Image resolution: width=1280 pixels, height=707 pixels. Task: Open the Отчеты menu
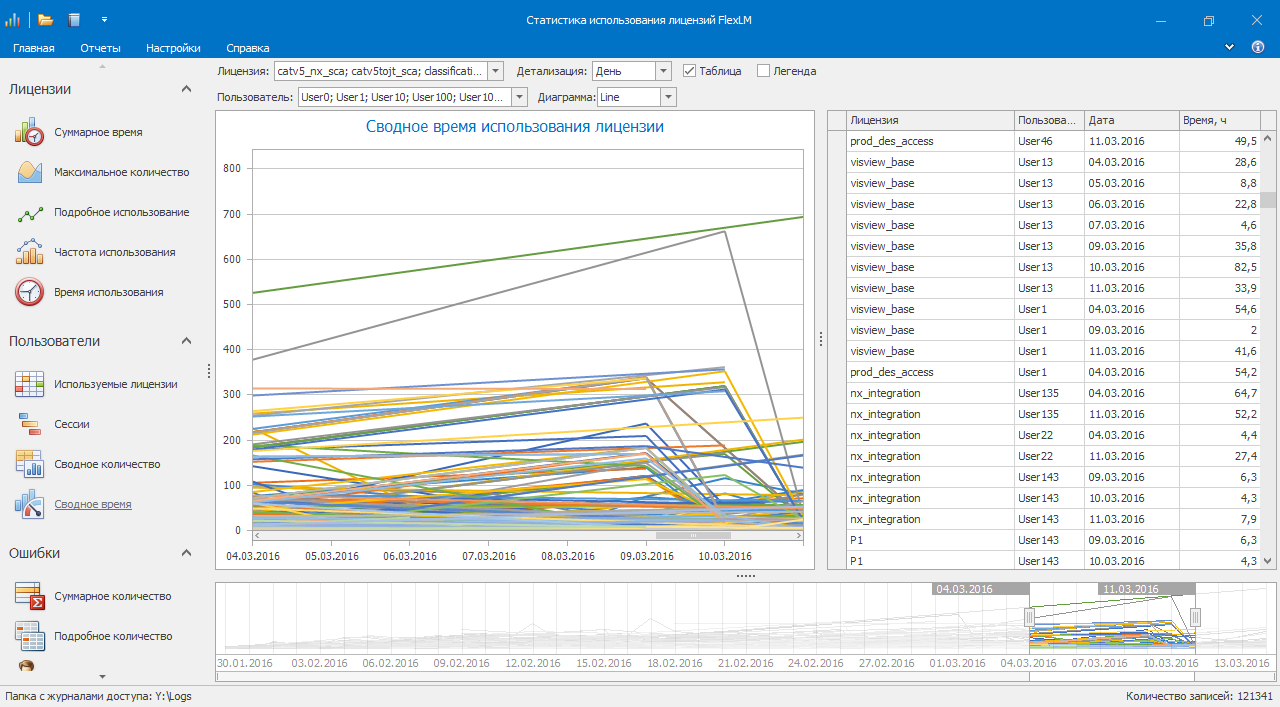(x=100, y=47)
